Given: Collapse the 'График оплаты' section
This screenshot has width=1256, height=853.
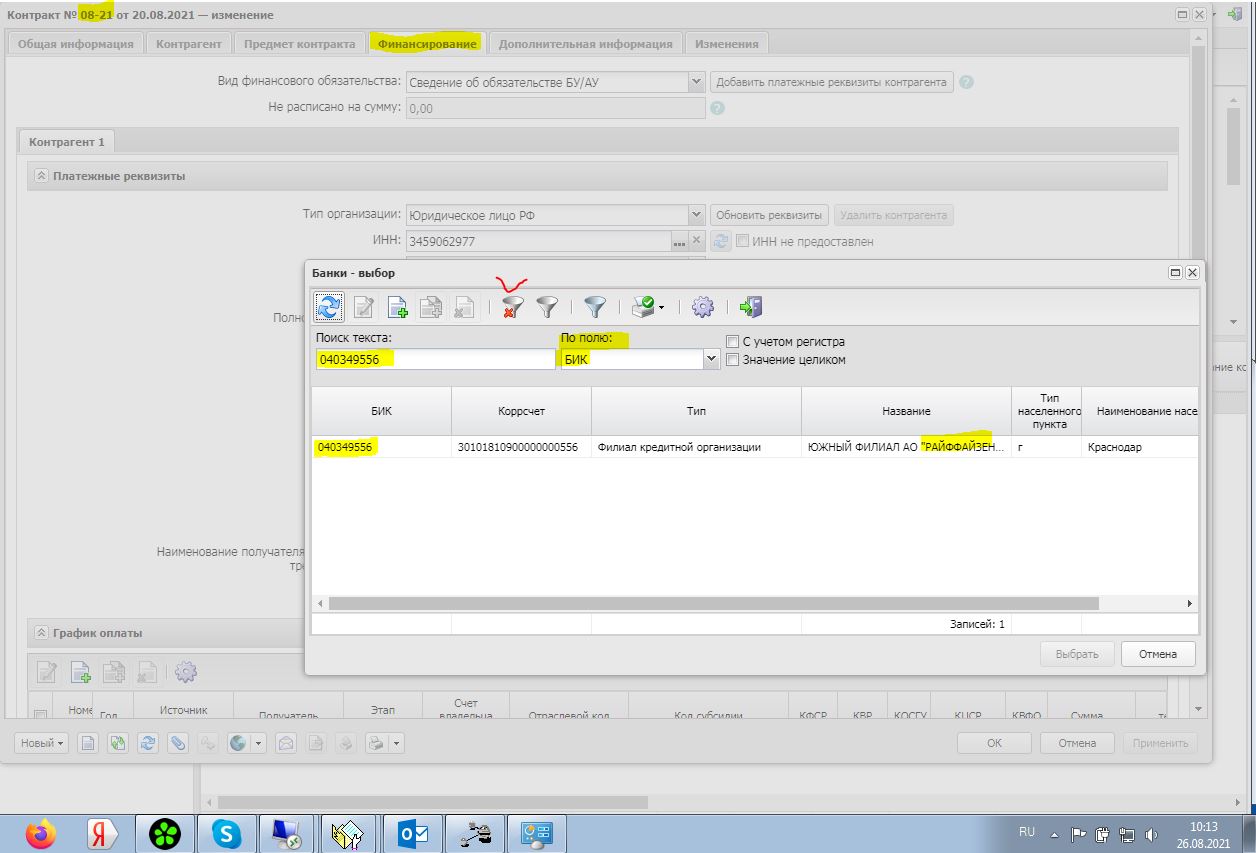Looking at the screenshot, I should 41,633.
